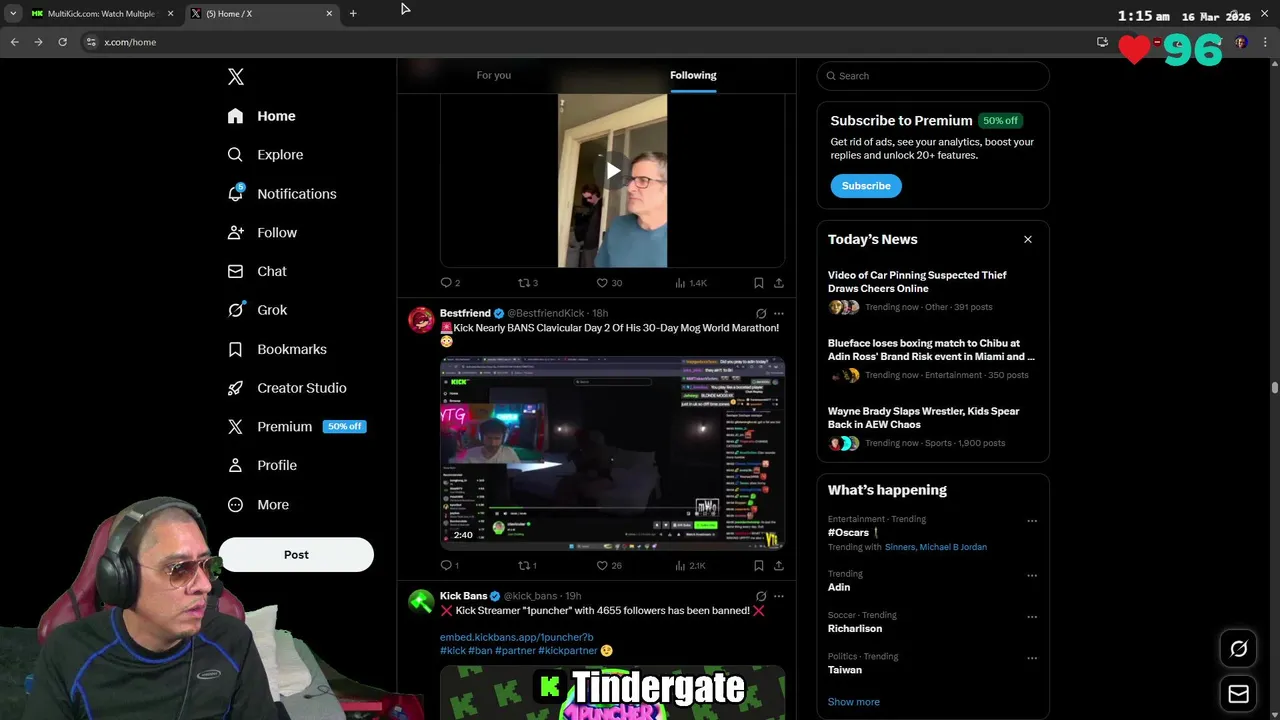Click the Grok icon on Kick Bans post
The image size is (1280, 720).
point(761,596)
